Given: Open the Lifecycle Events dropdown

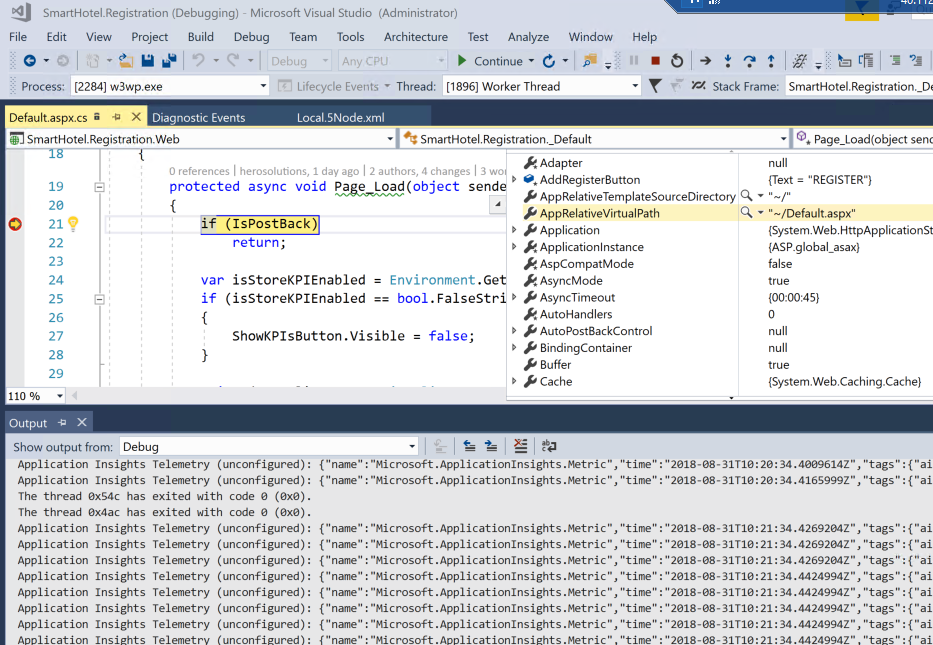Looking at the screenshot, I should (x=334, y=86).
